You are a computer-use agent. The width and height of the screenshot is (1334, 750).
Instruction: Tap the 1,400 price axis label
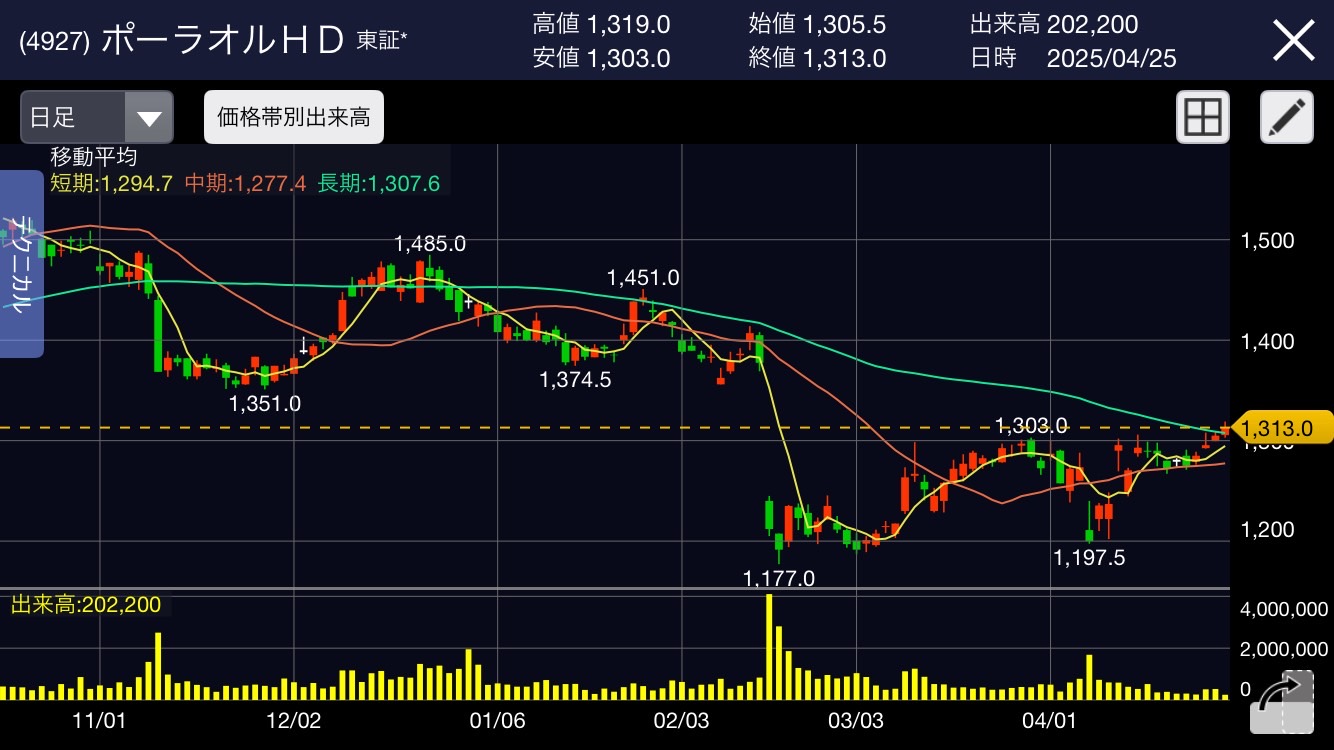(x=1267, y=341)
